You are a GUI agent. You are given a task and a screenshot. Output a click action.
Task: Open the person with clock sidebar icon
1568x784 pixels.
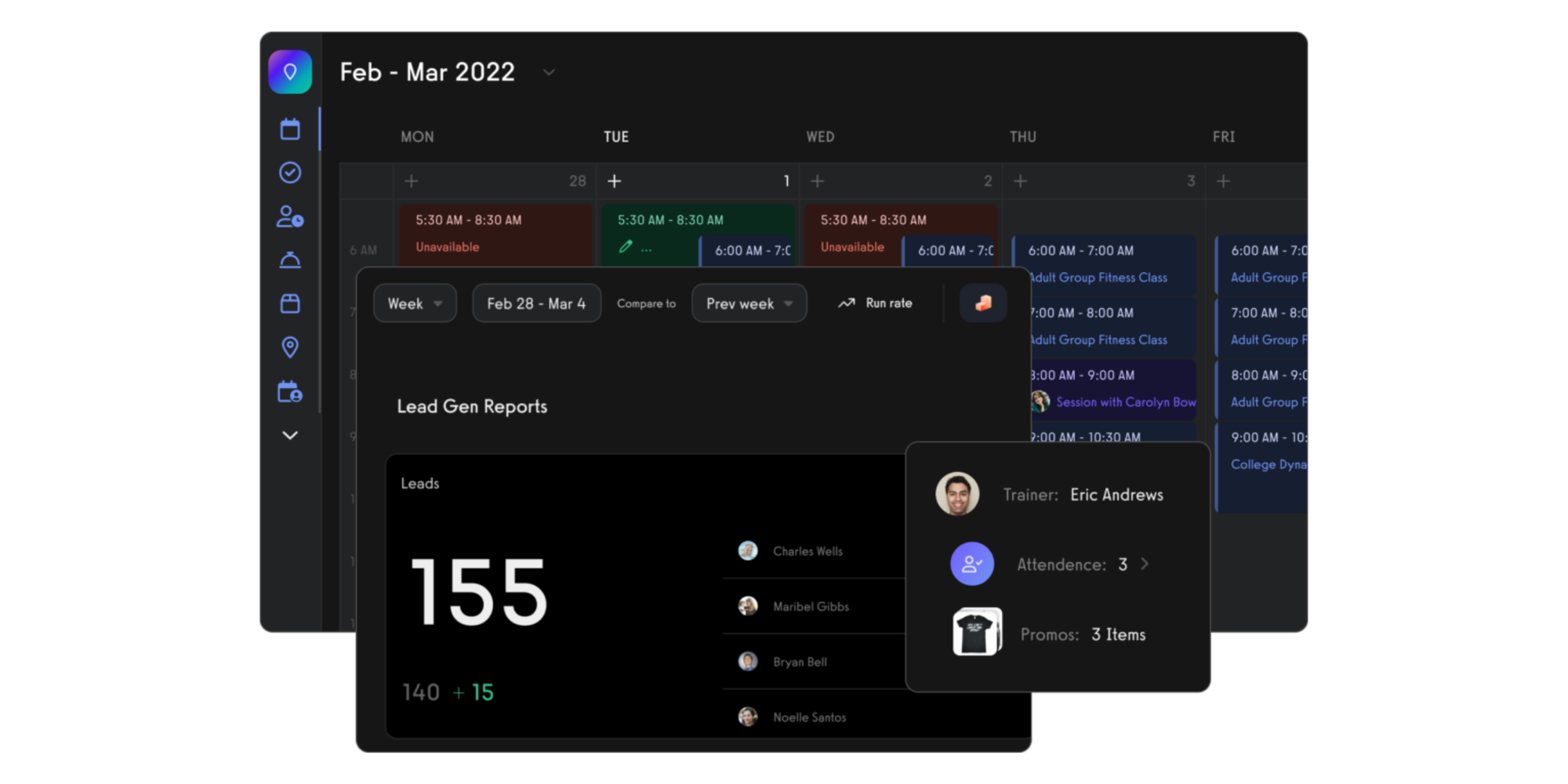pos(290,216)
